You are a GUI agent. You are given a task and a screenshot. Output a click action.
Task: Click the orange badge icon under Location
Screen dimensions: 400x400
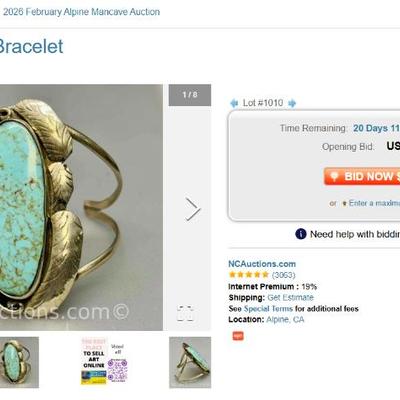[238, 336]
